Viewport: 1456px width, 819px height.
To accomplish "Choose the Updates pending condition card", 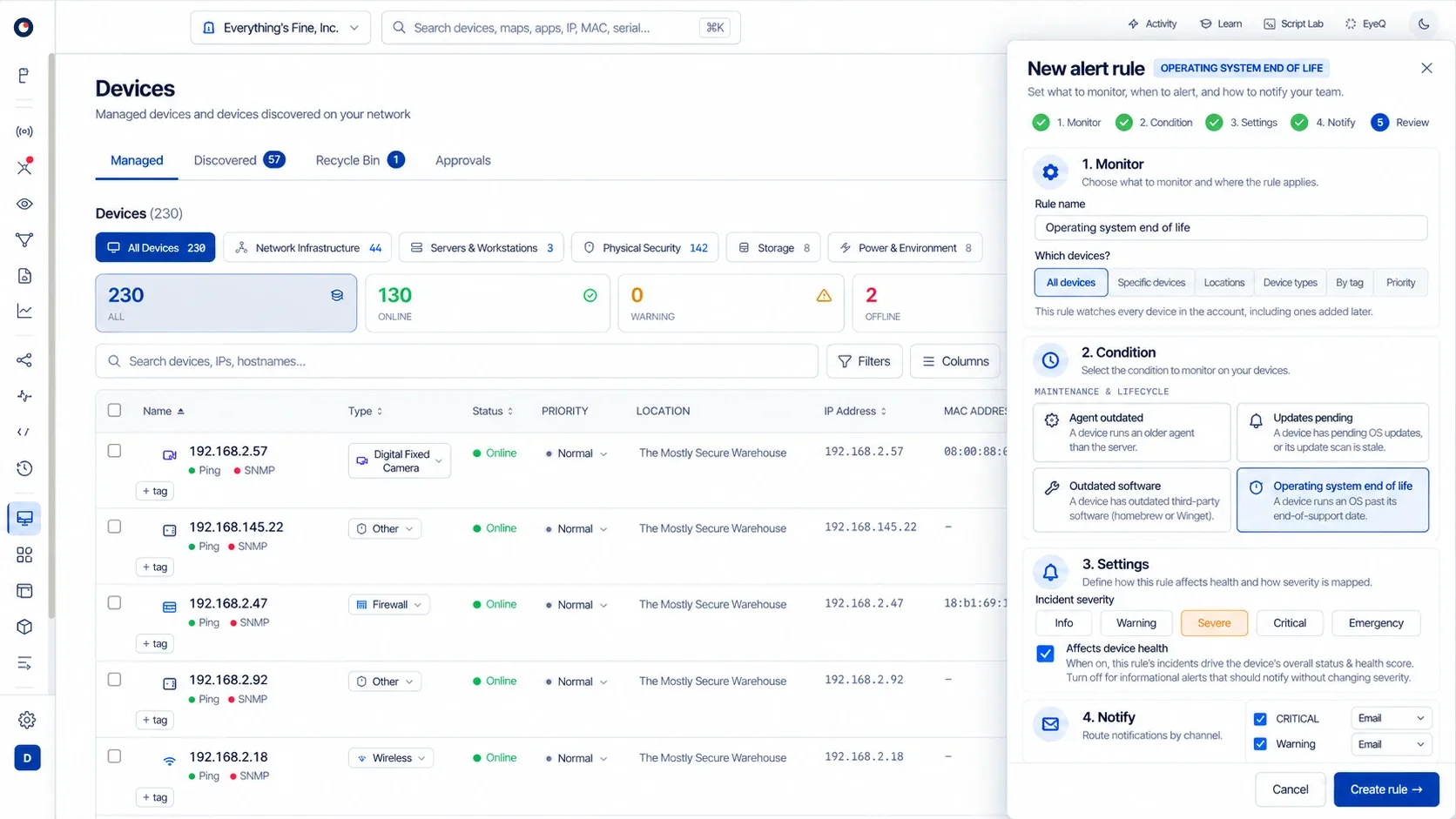I will [x=1332, y=433].
